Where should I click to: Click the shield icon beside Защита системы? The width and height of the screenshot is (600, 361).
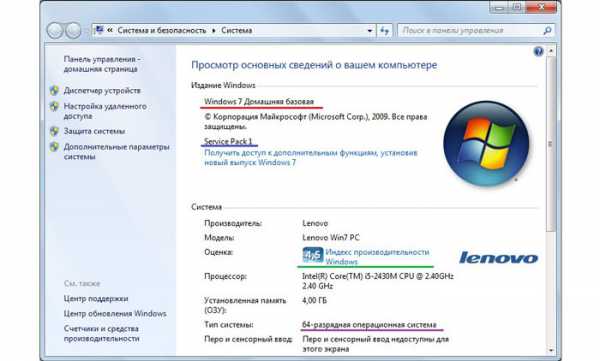point(54,131)
